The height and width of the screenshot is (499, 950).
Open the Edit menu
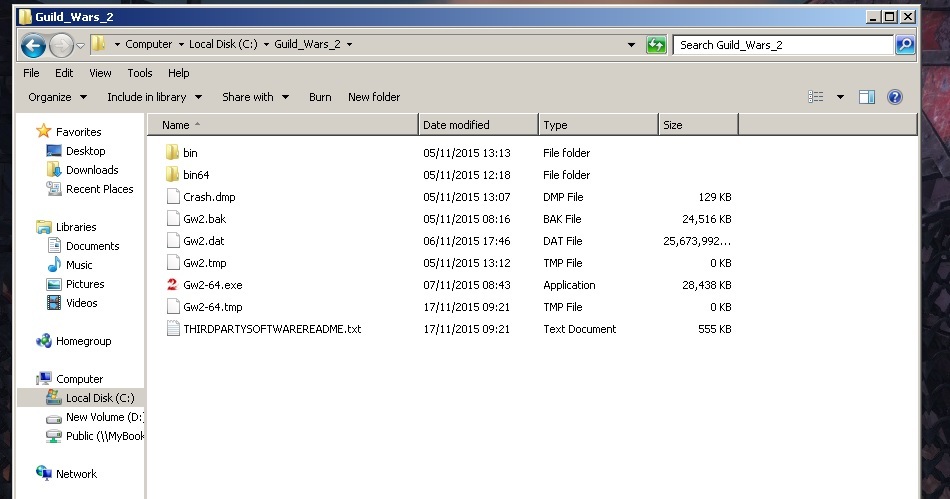point(64,73)
